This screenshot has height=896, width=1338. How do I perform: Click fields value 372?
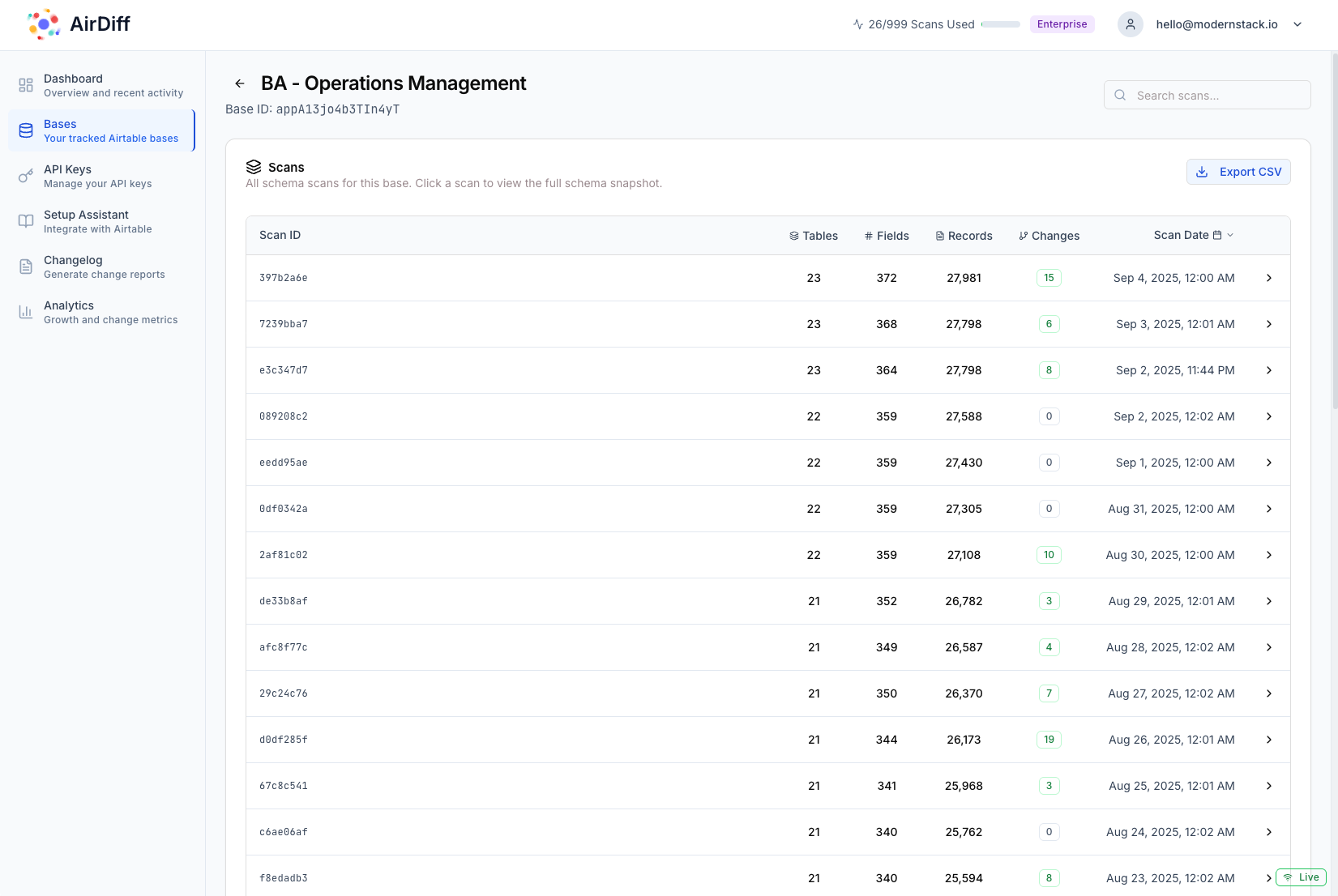click(x=887, y=278)
